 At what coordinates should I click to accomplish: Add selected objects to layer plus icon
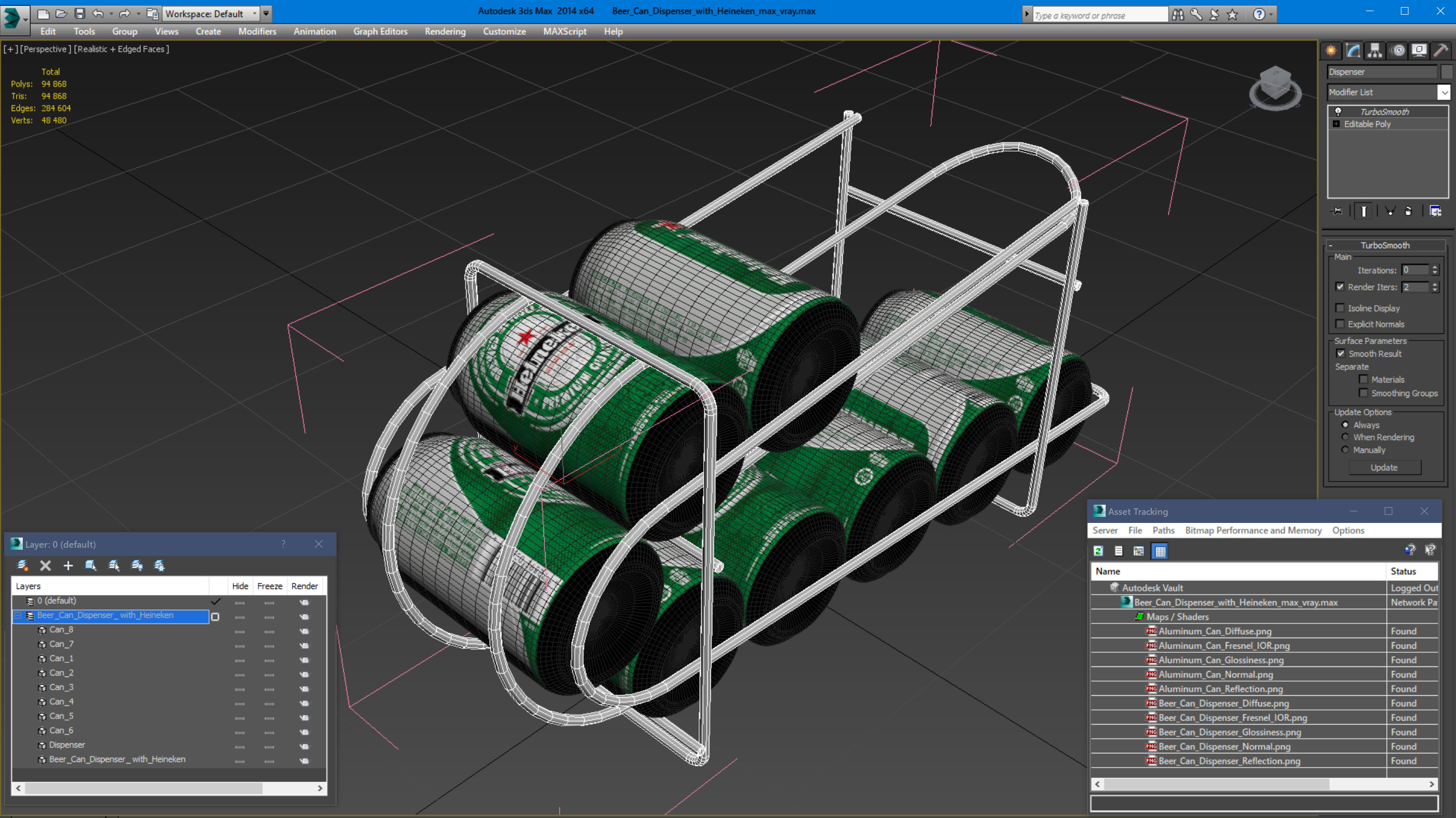click(x=68, y=565)
